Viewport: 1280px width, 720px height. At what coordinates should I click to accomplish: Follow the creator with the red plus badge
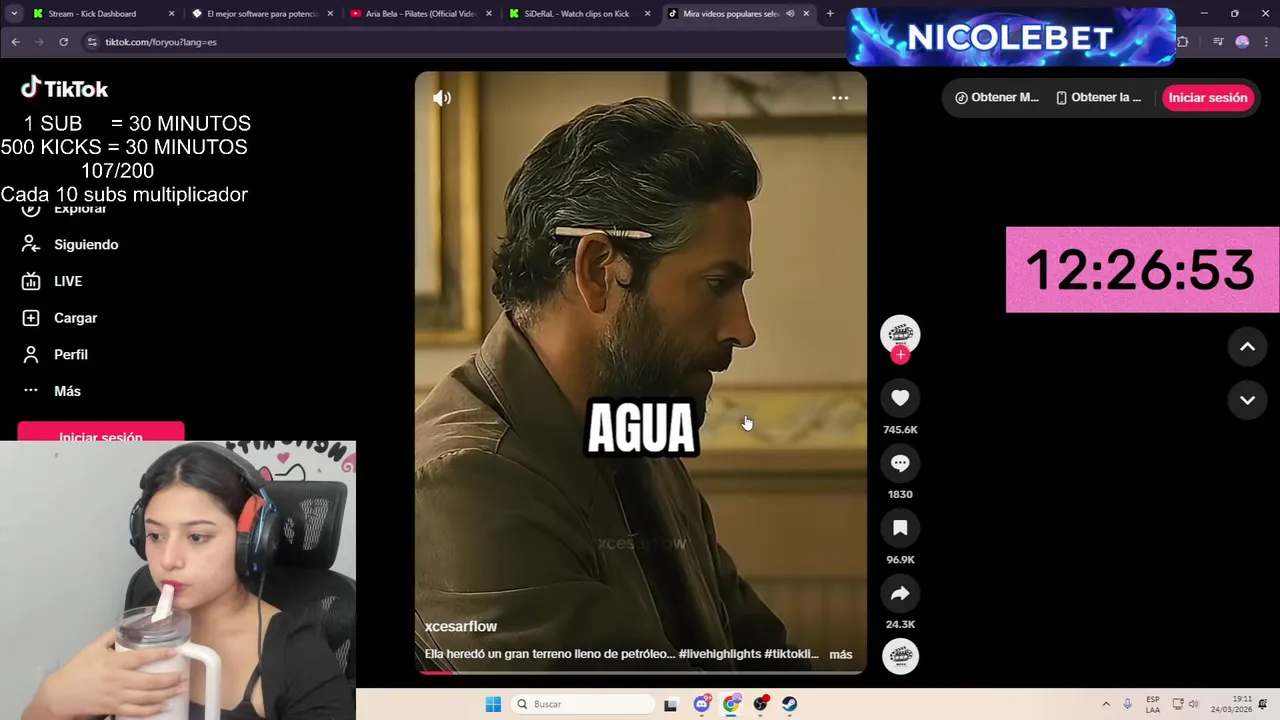(x=900, y=355)
